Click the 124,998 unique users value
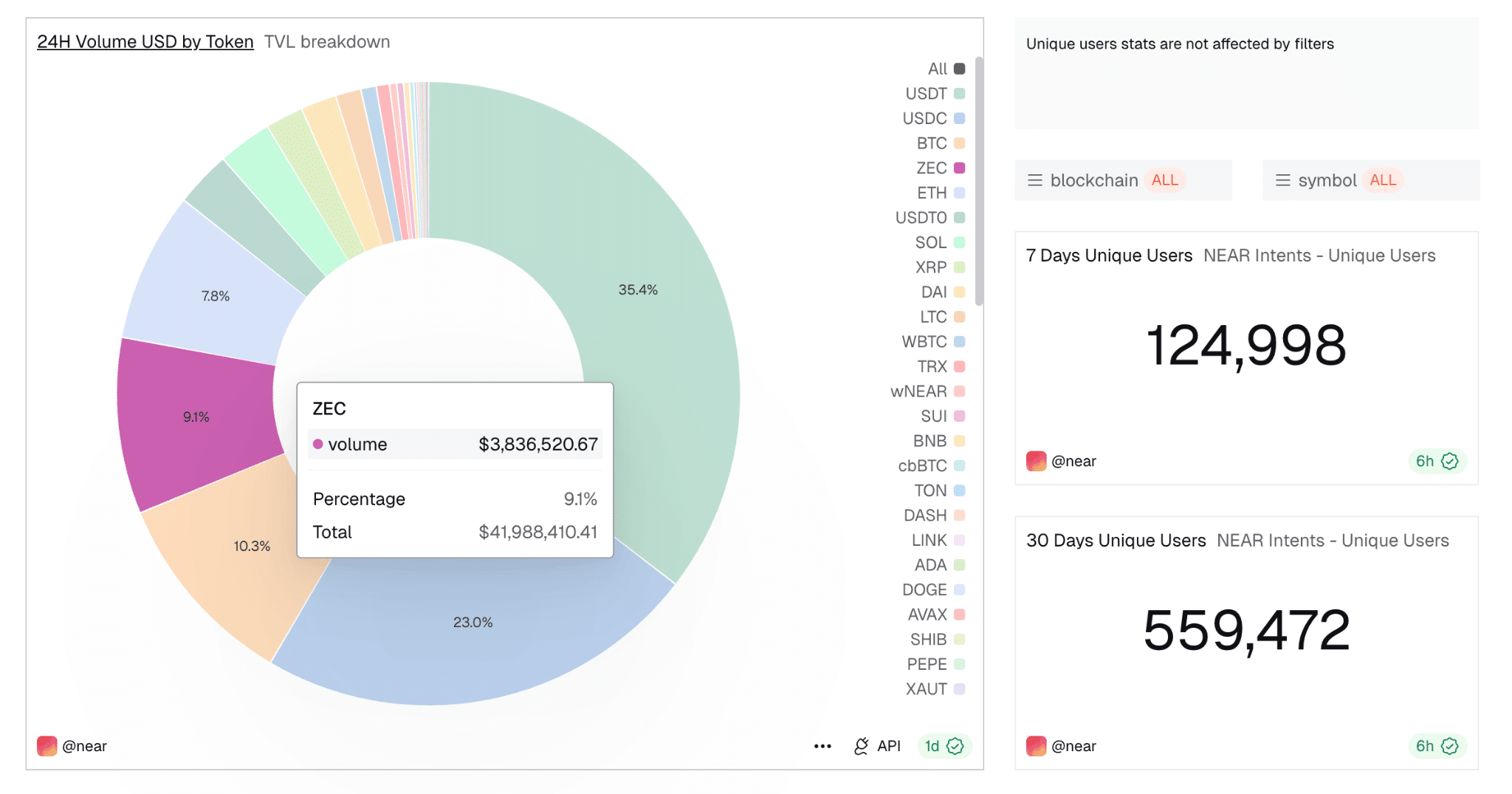The image size is (1512, 794). [x=1246, y=346]
